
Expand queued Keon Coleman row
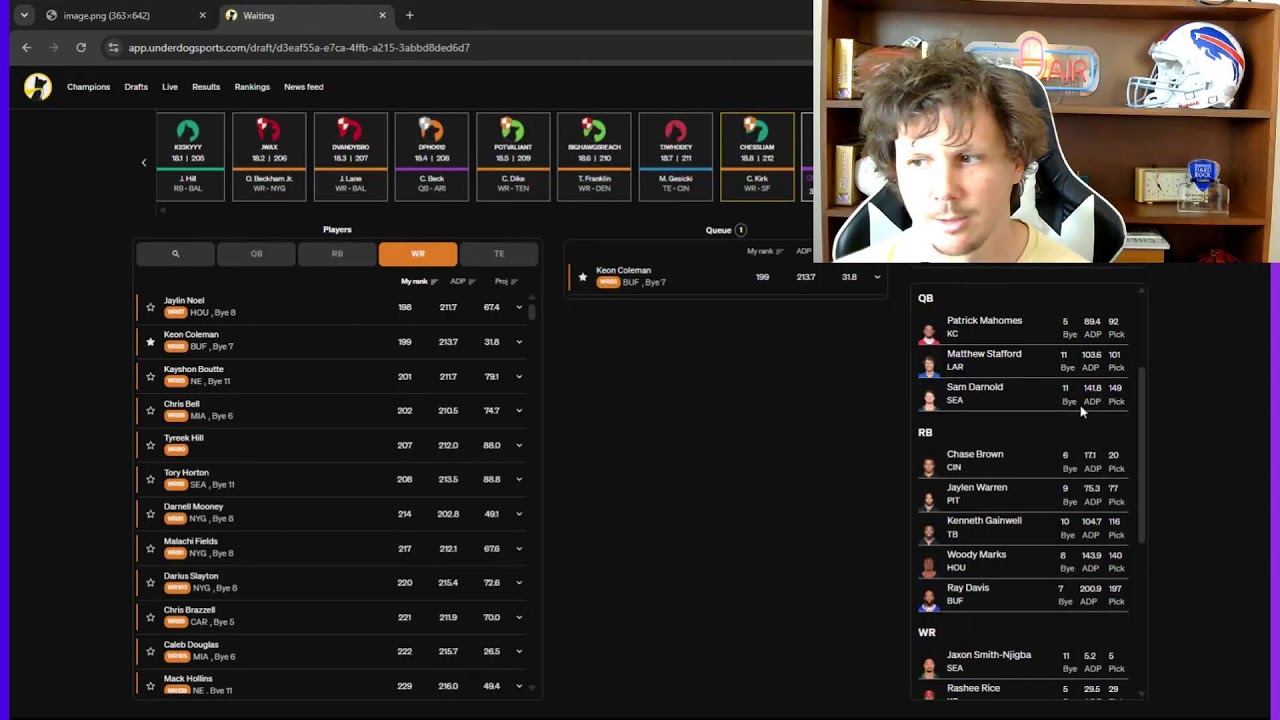tap(877, 277)
